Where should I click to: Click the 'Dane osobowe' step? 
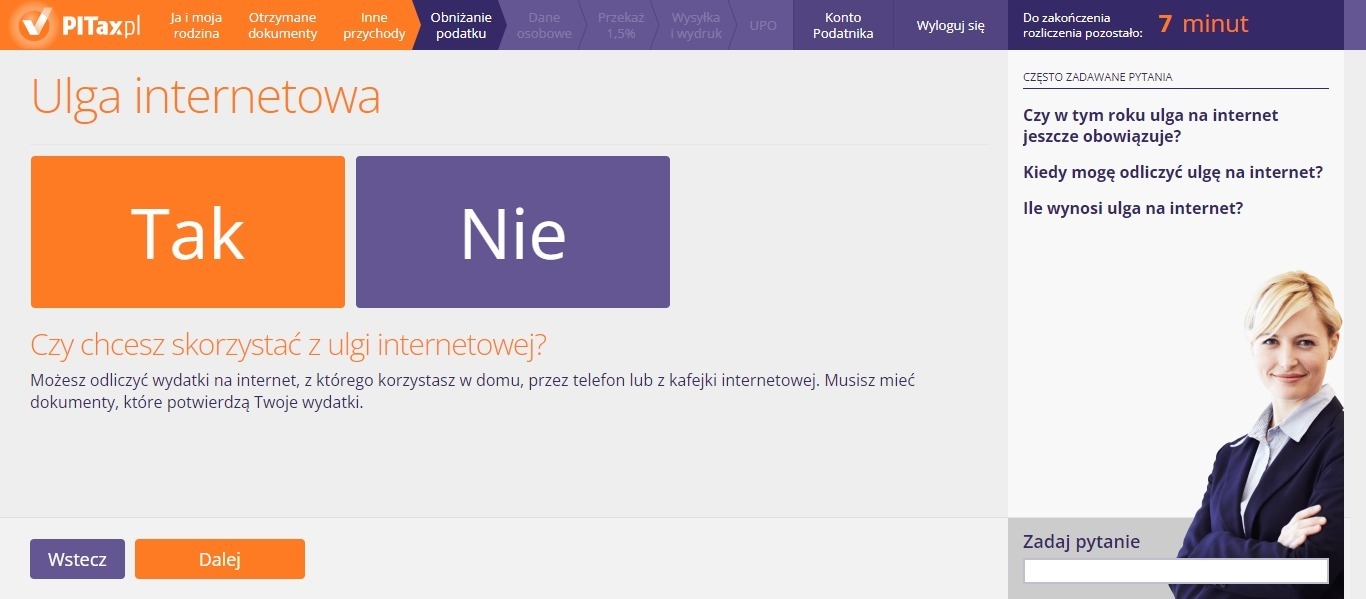click(x=544, y=25)
